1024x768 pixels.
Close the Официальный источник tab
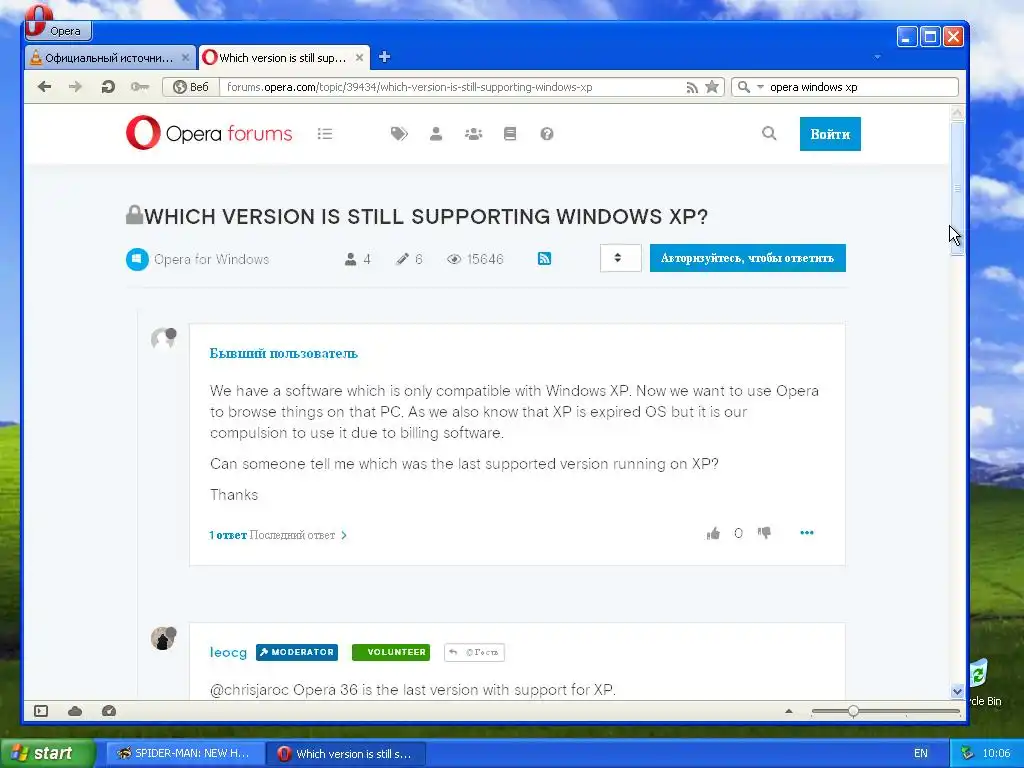(x=185, y=57)
